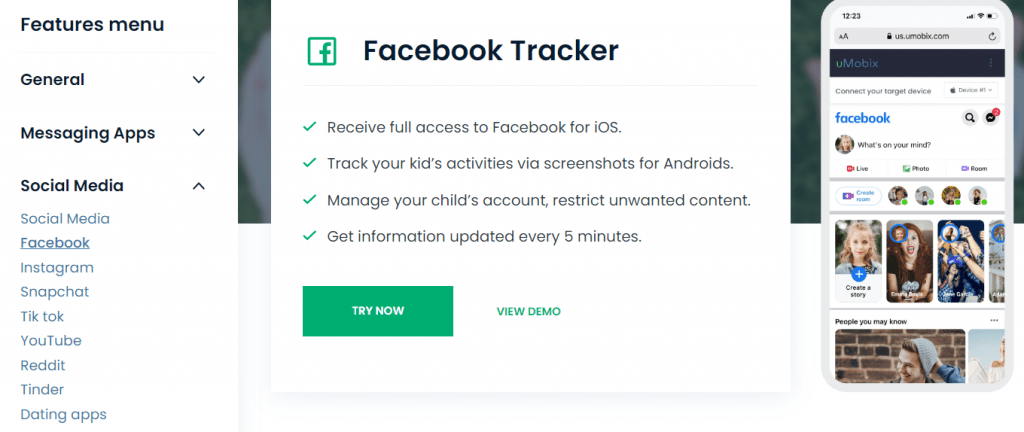Open the Messenger icon with red badge
1024x432 pixels.
coord(990,118)
